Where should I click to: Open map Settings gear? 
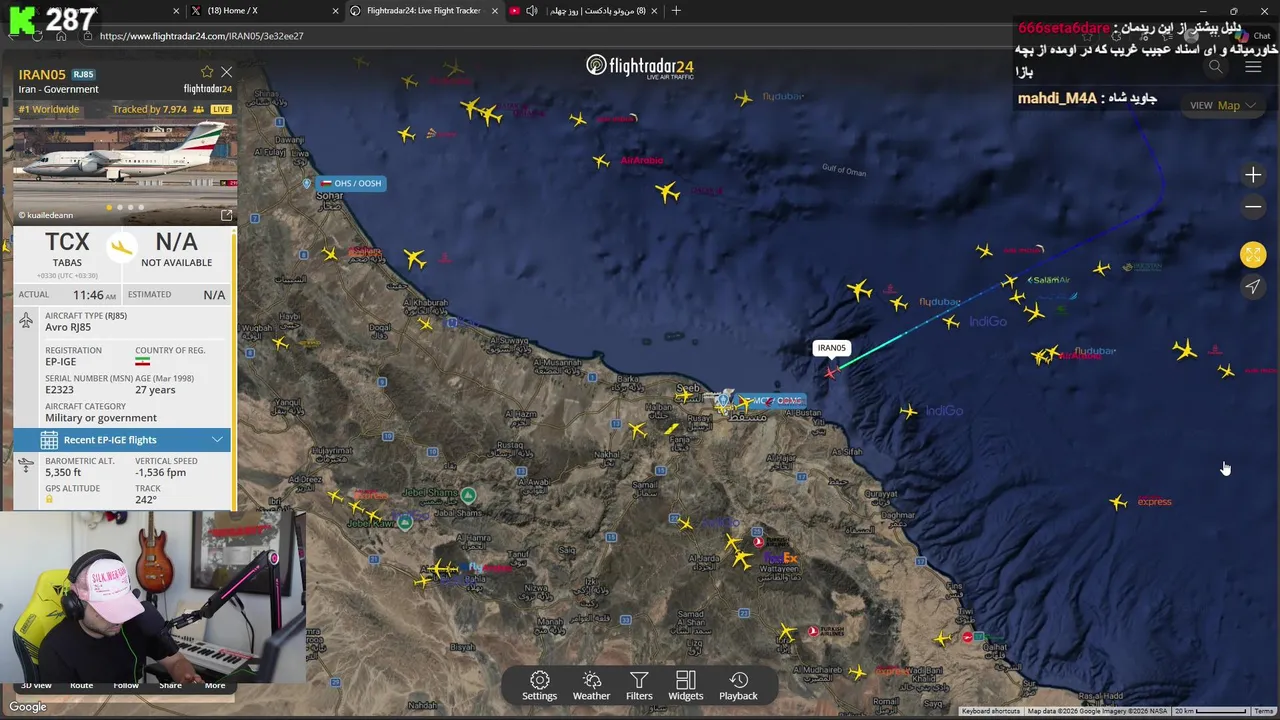(539, 686)
